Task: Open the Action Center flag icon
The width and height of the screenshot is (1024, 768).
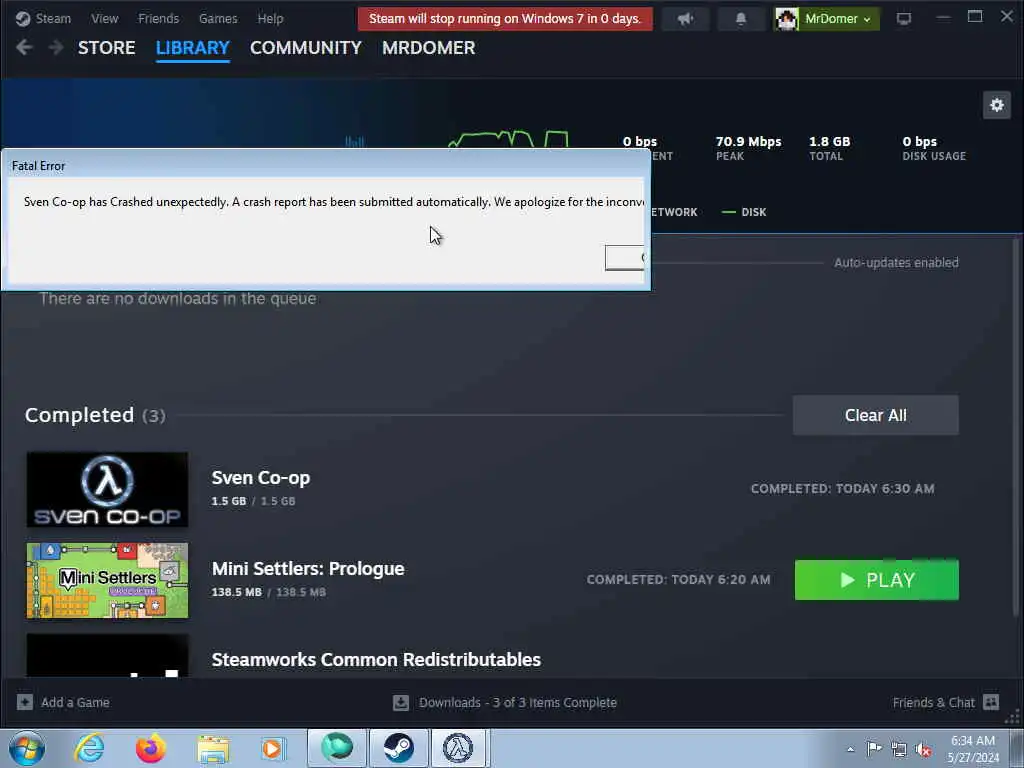Action: pos(874,748)
